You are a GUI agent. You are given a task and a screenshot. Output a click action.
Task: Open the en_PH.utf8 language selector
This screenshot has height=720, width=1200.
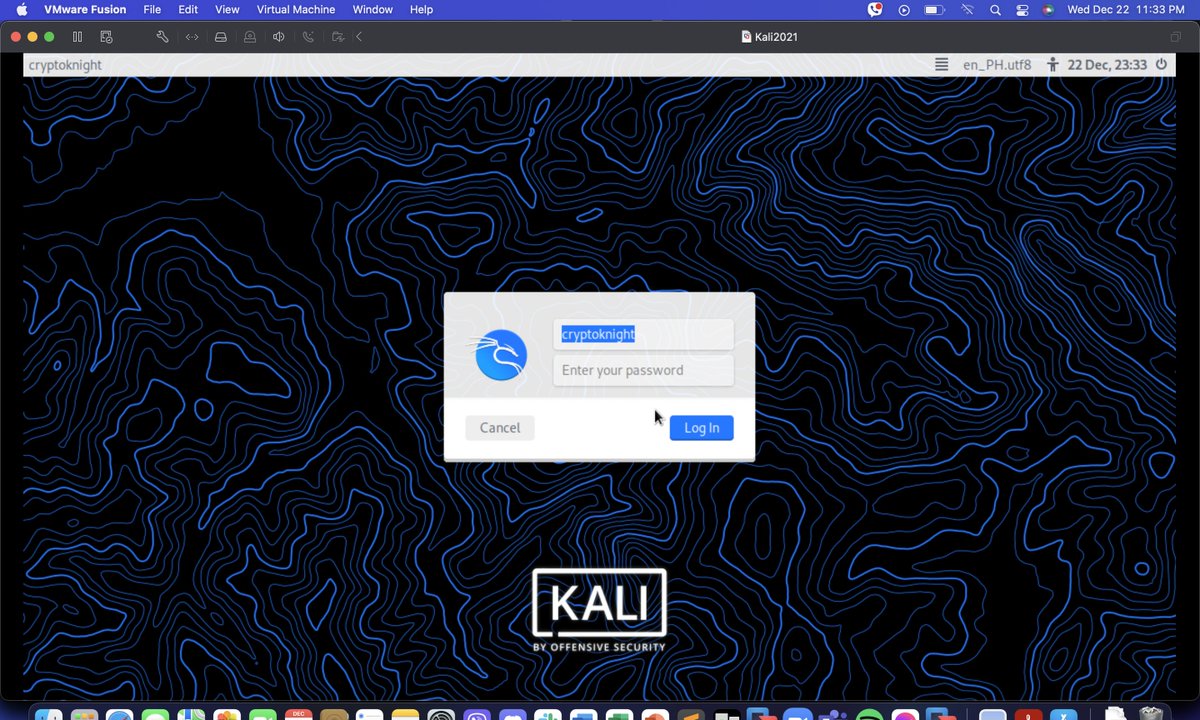pos(997,64)
